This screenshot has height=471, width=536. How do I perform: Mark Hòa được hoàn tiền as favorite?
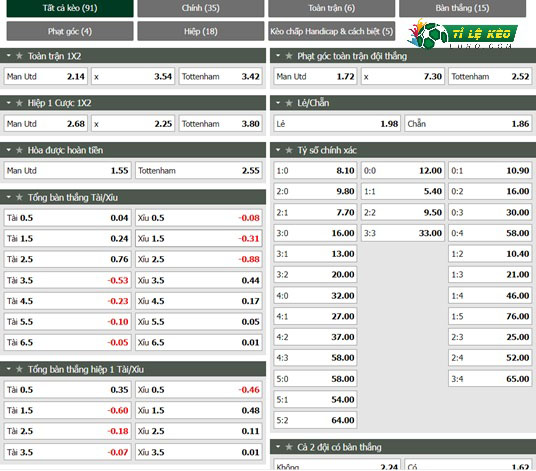tap(19, 150)
